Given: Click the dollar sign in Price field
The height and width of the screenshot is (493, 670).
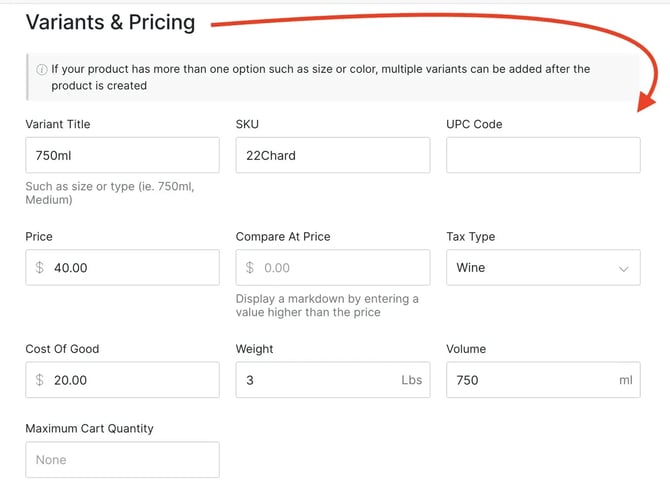Looking at the screenshot, I should pos(40,268).
